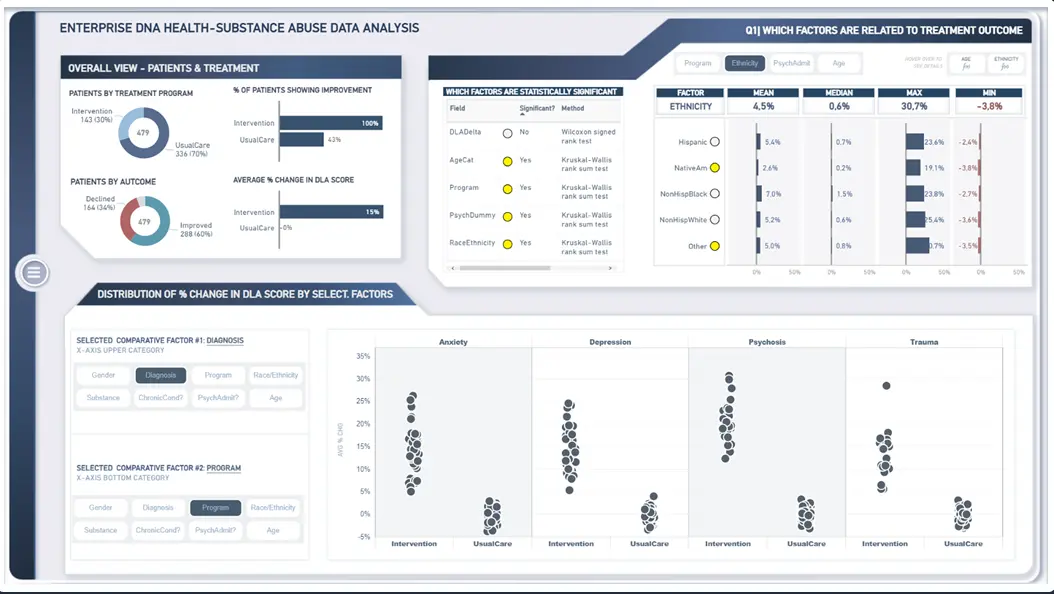The height and width of the screenshot is (594, 1054).
Task: Select Gender in Comparative Factor #1 options
Action: click(103, 375)
